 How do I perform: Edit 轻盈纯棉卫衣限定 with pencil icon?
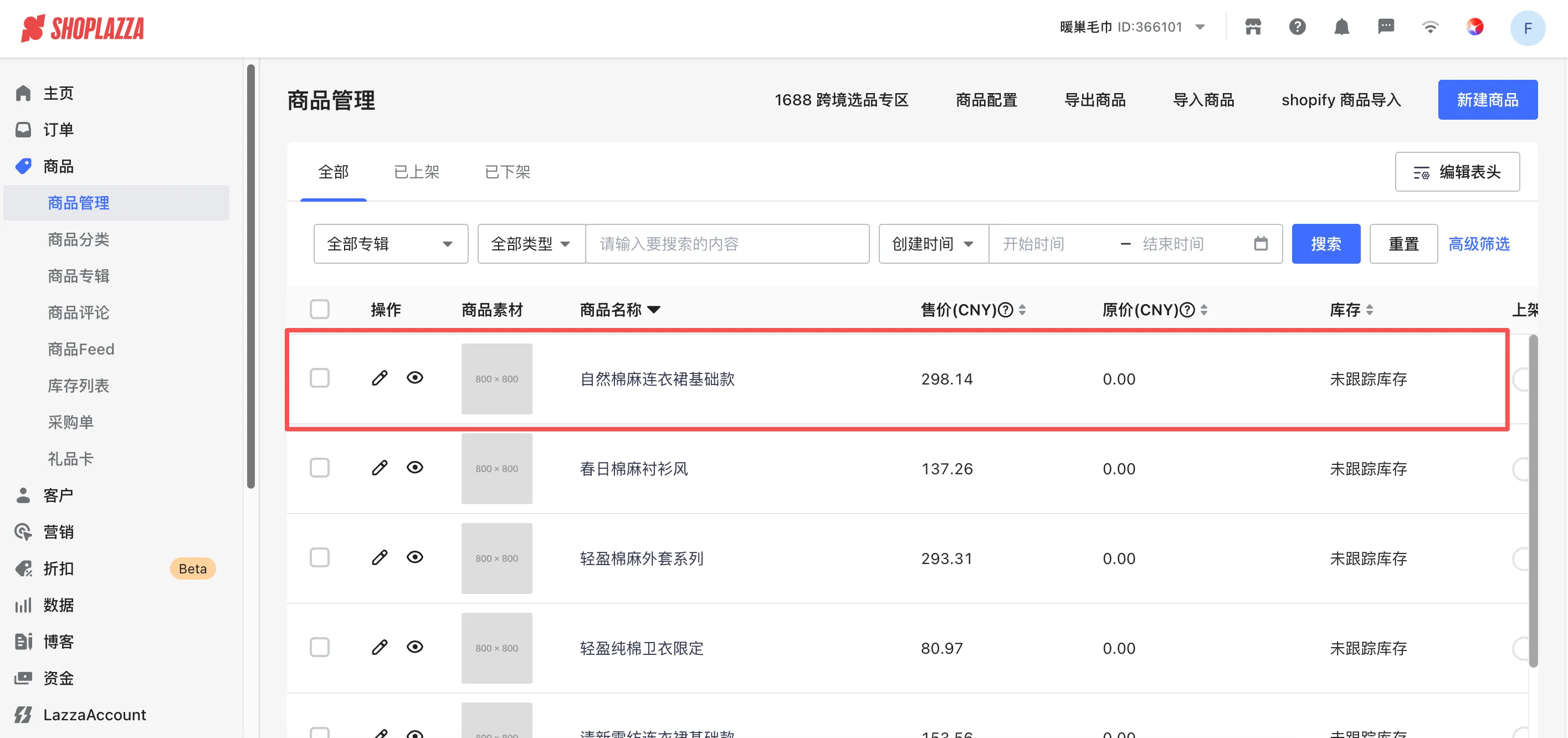coord(379,647)
